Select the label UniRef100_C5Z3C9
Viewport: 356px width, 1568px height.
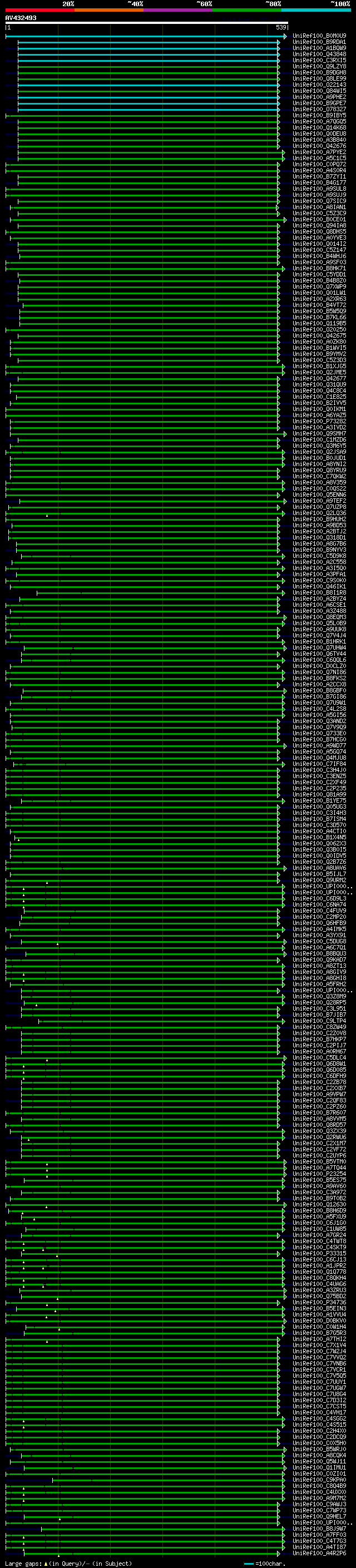[x=319, y=213]
